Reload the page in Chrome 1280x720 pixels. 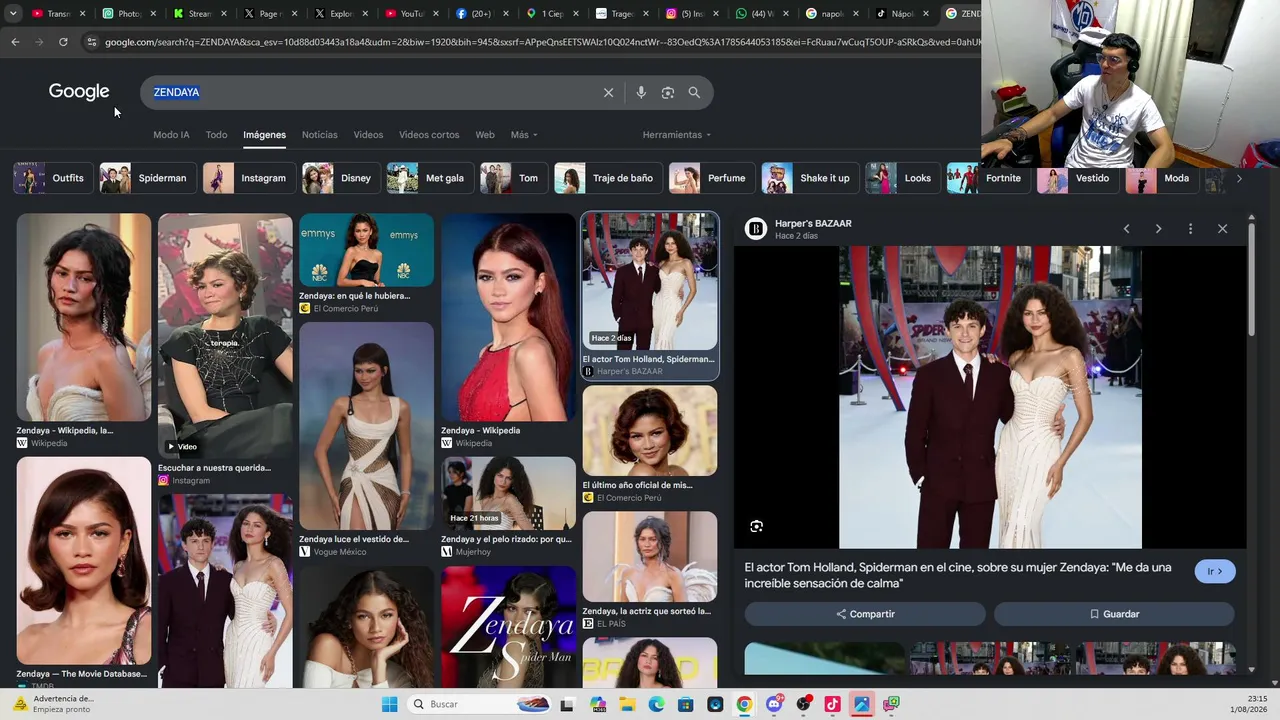coord(63,42)
